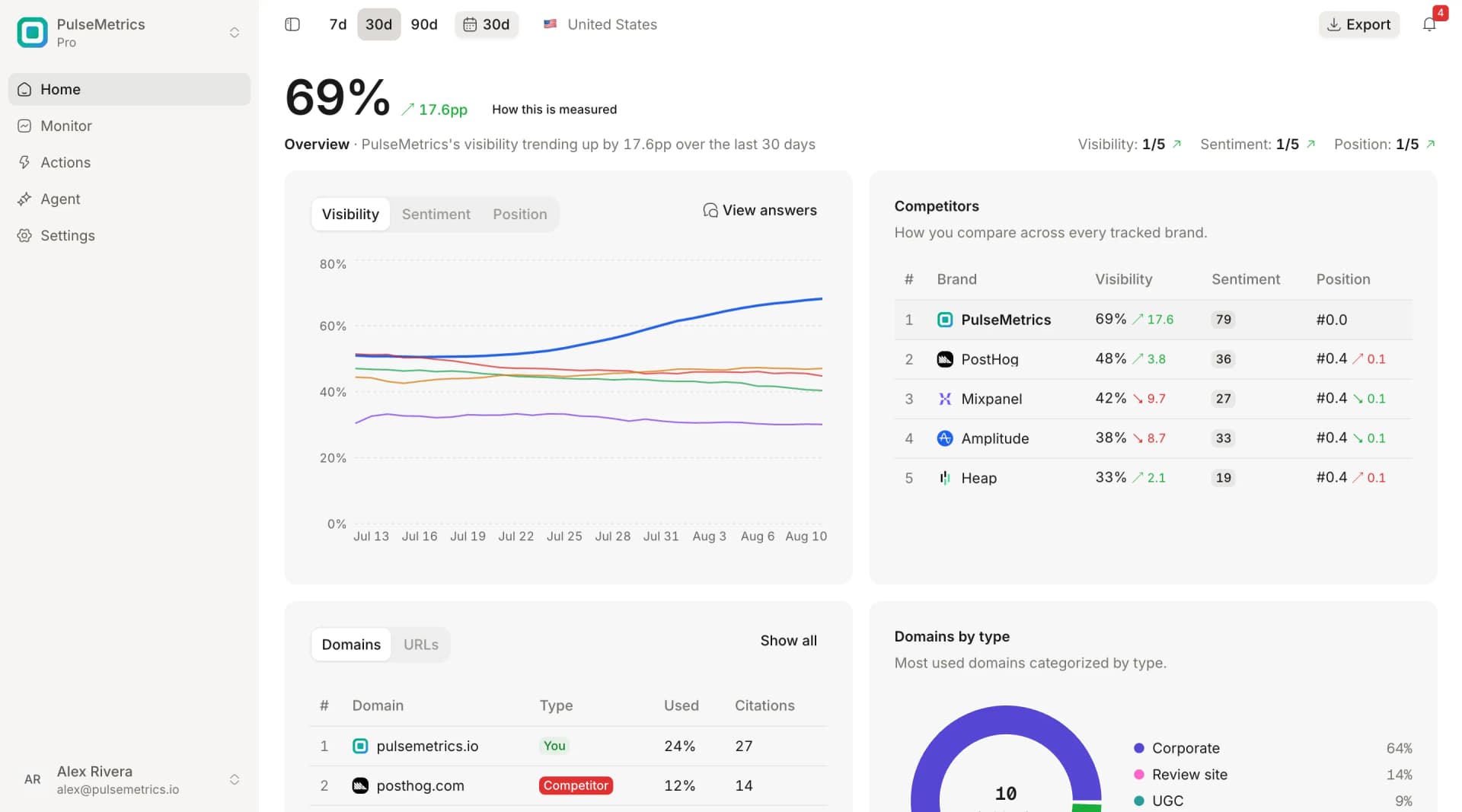The height and width of the screenshot is (812, 1462).
Task: Open the United States country selector
Action: coord(600,24)
